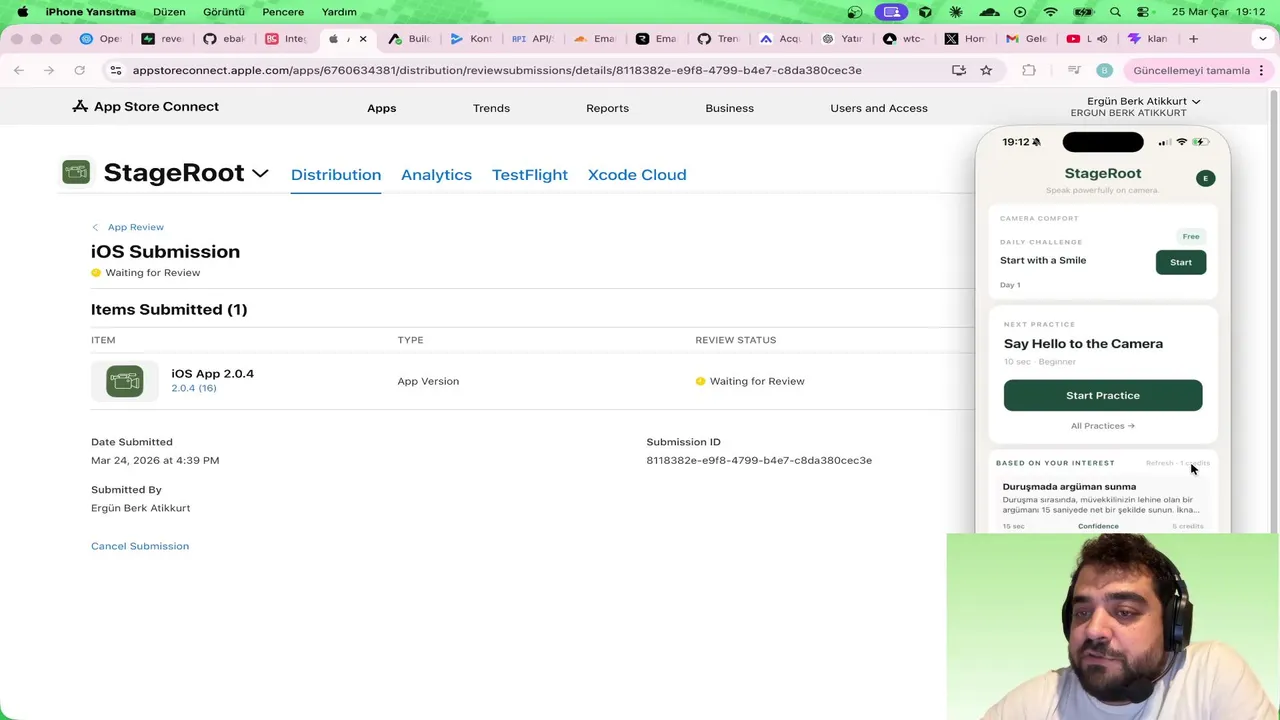This screenshot has width=1280, height=720.
Task: Tap All Practices link in iPhone
Action: coord(1103,426)
